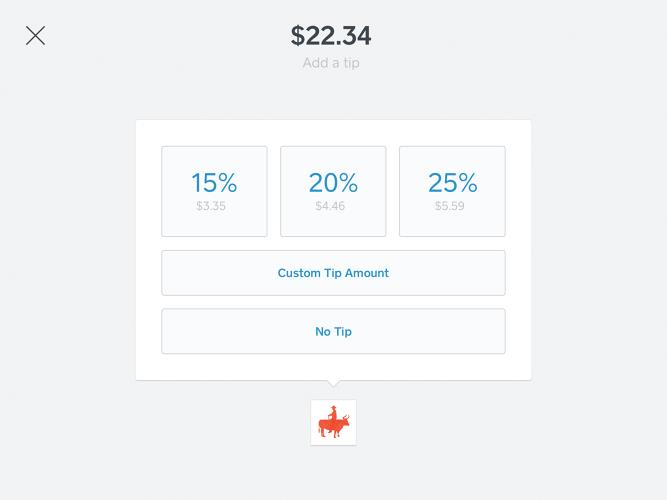
Task: Click the large 20% percentage label
Action: click(333, 183)
